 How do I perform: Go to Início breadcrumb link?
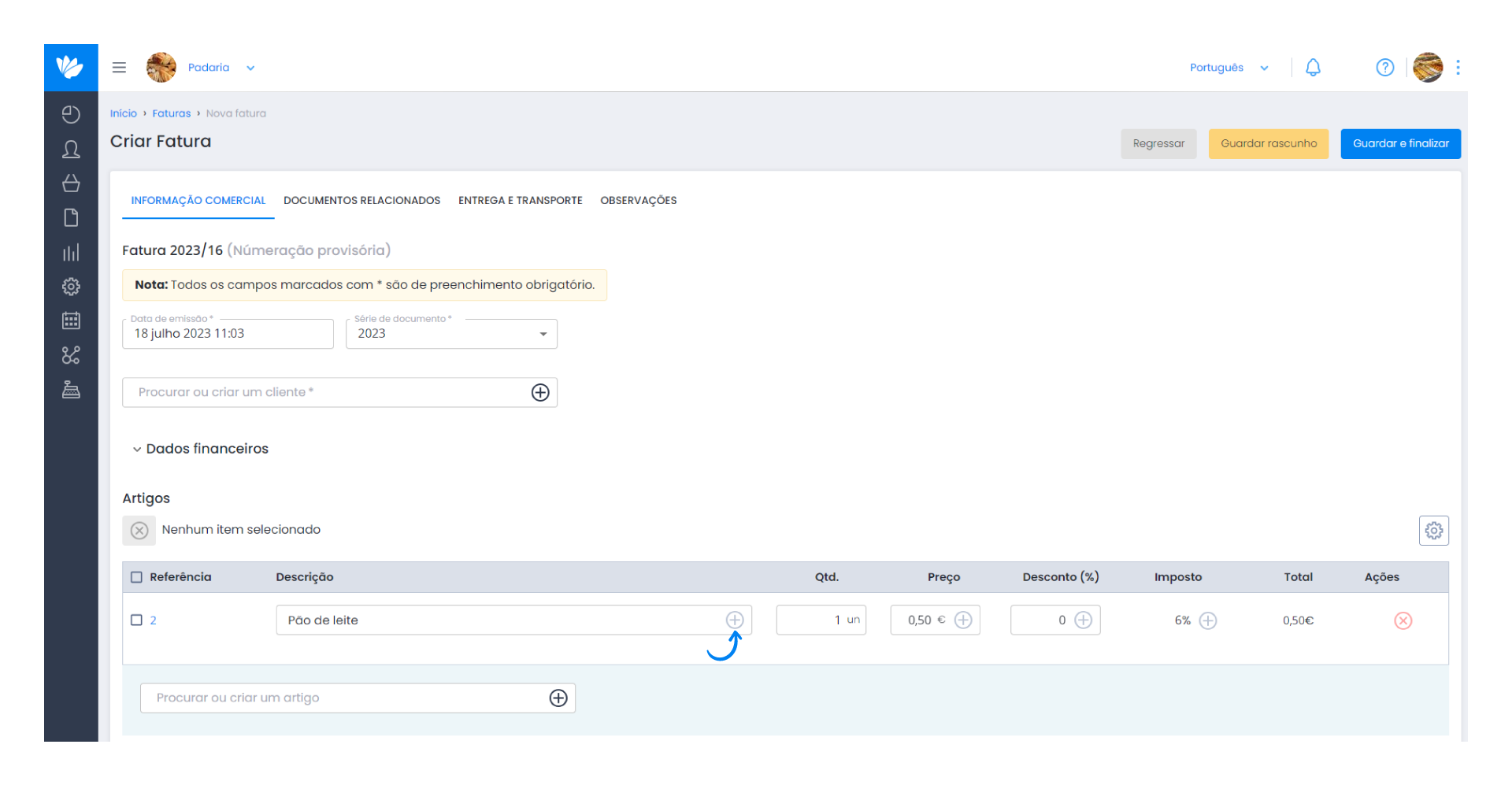(x=124, y=113)
